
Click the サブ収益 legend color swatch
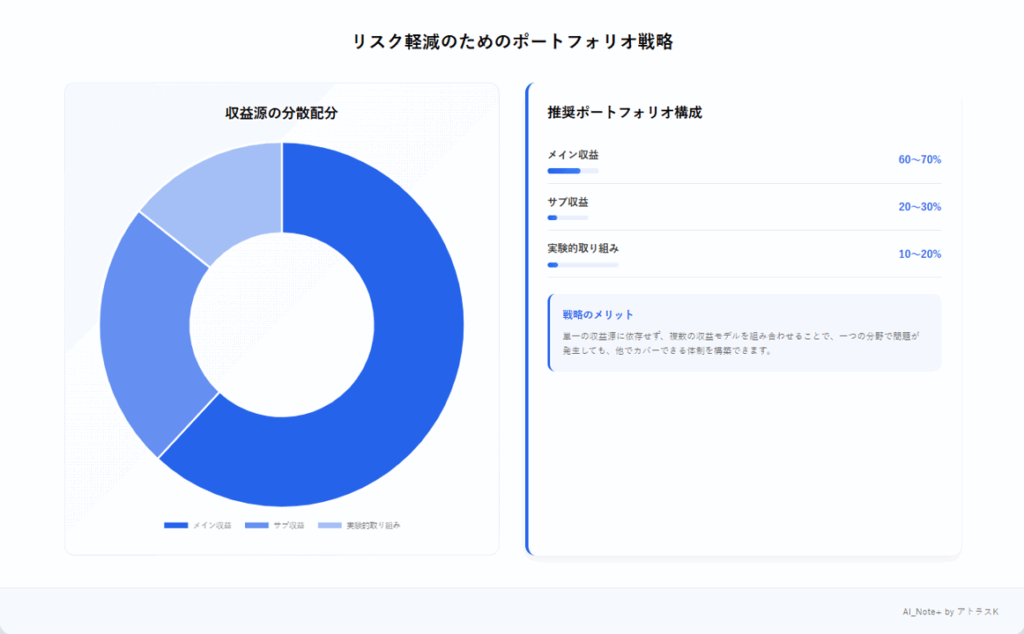(257, 526)
